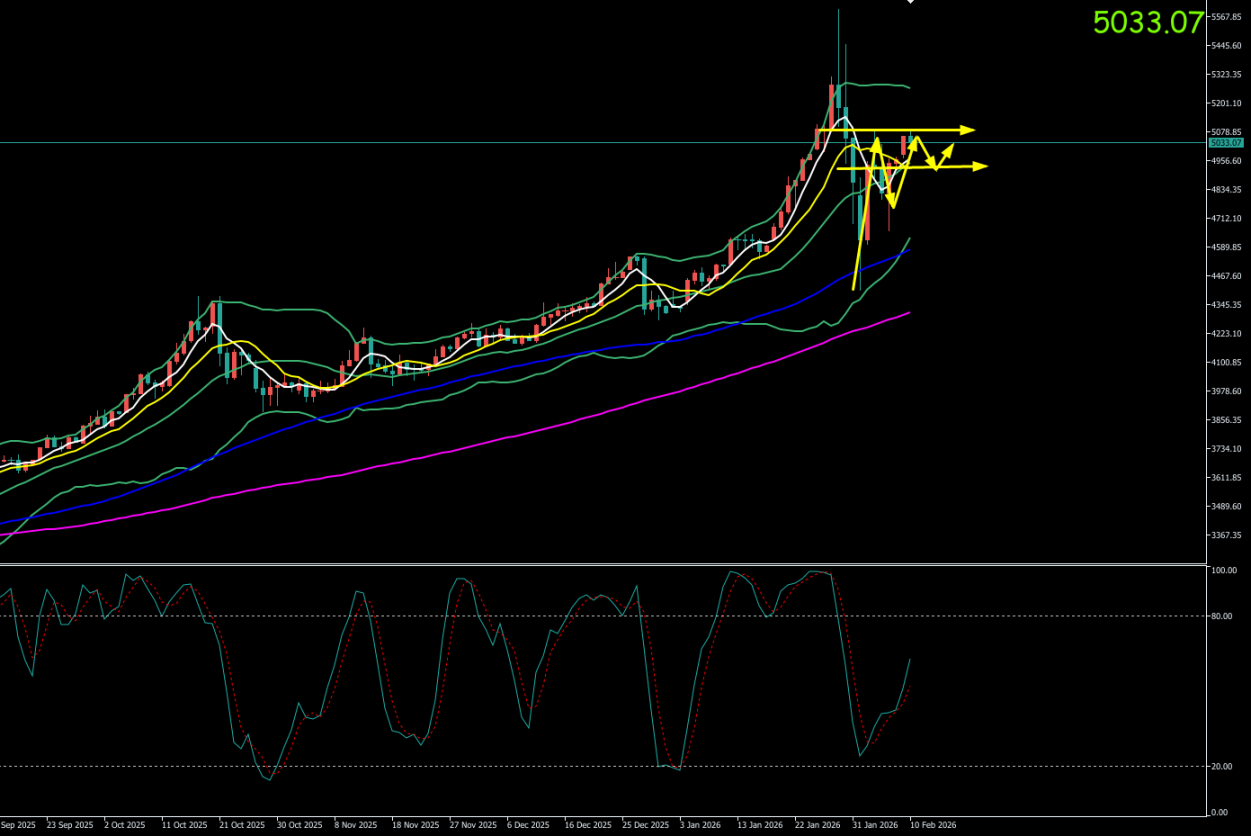1251x836 pixels.
Task: Select the lower yellow horizontal arrow's arrowhead
Action: pos(981,166)
